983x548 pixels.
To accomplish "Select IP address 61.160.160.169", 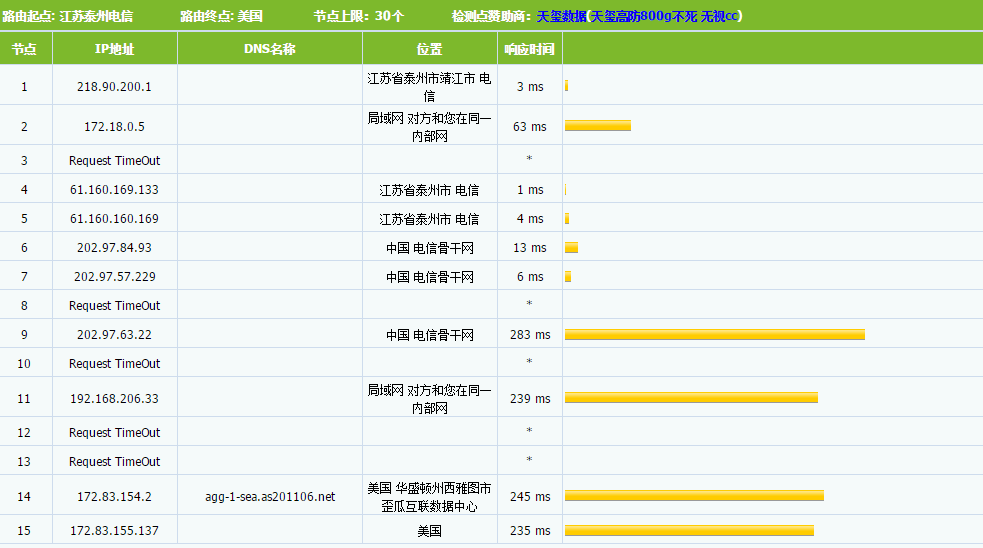I will pos(115,219).
